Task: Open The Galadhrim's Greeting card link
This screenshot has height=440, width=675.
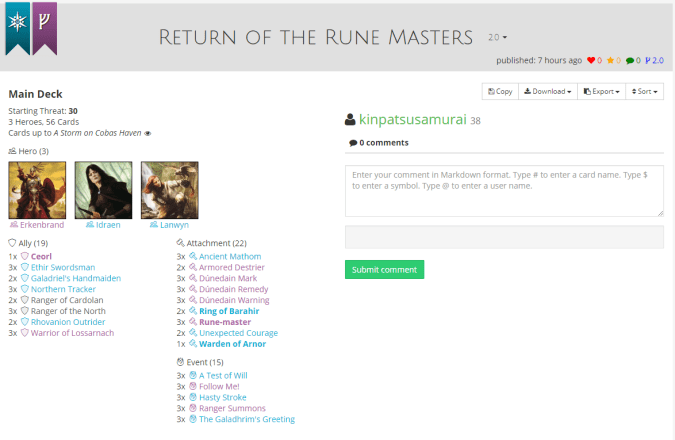Action: tap(247, 419)
